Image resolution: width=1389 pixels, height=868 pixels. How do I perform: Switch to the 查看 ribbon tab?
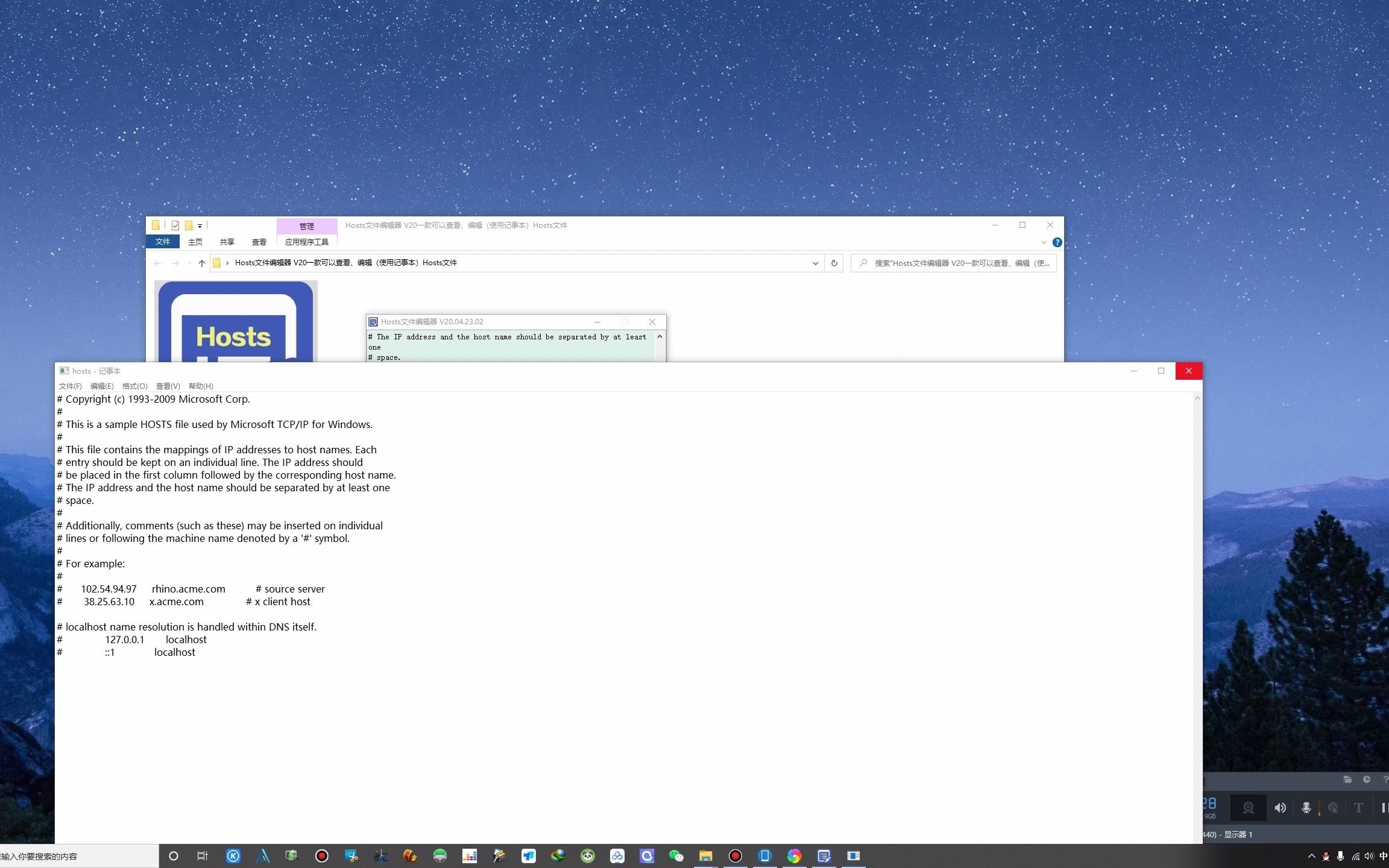point(259,242)
